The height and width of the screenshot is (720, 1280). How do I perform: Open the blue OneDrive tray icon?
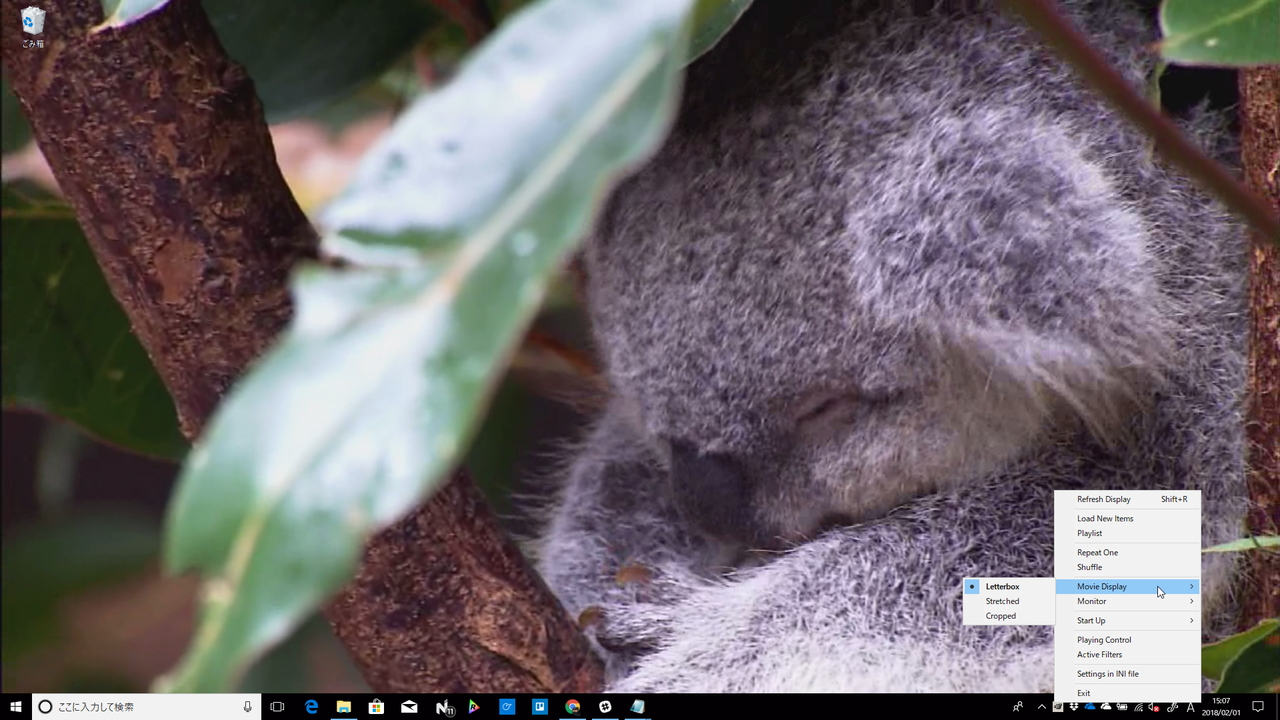pos(1090,706)
